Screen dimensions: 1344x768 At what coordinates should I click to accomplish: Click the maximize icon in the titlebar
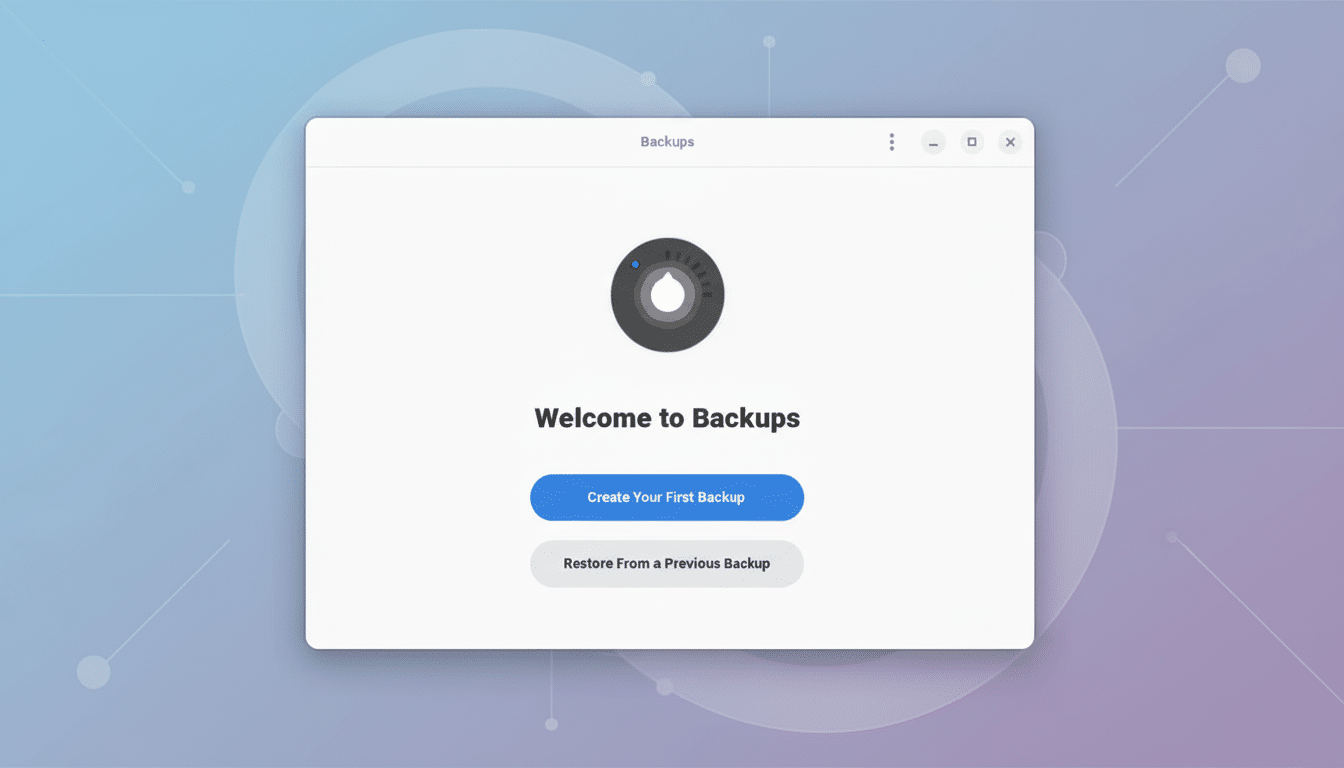pos(971,142)
